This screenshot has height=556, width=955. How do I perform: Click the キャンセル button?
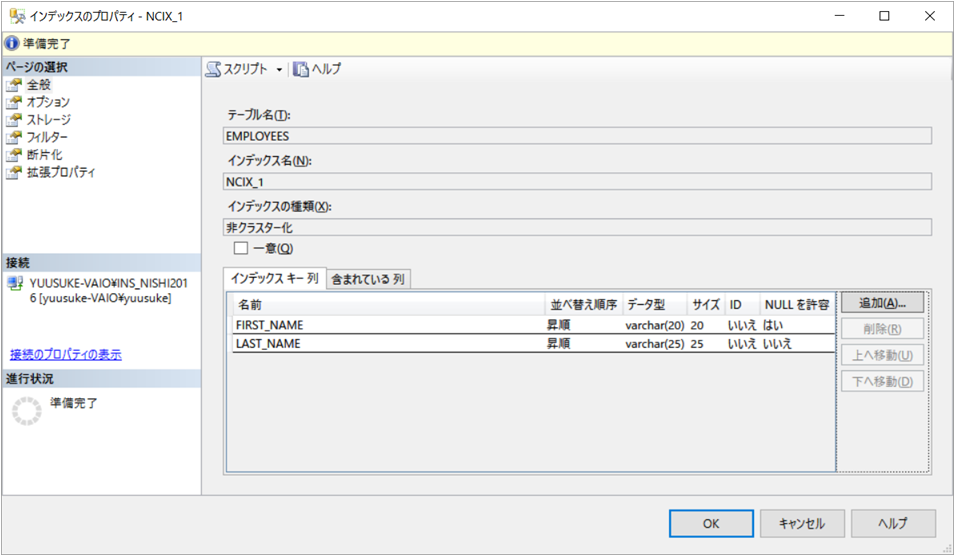pyautogui.click(x=802, y=524)
